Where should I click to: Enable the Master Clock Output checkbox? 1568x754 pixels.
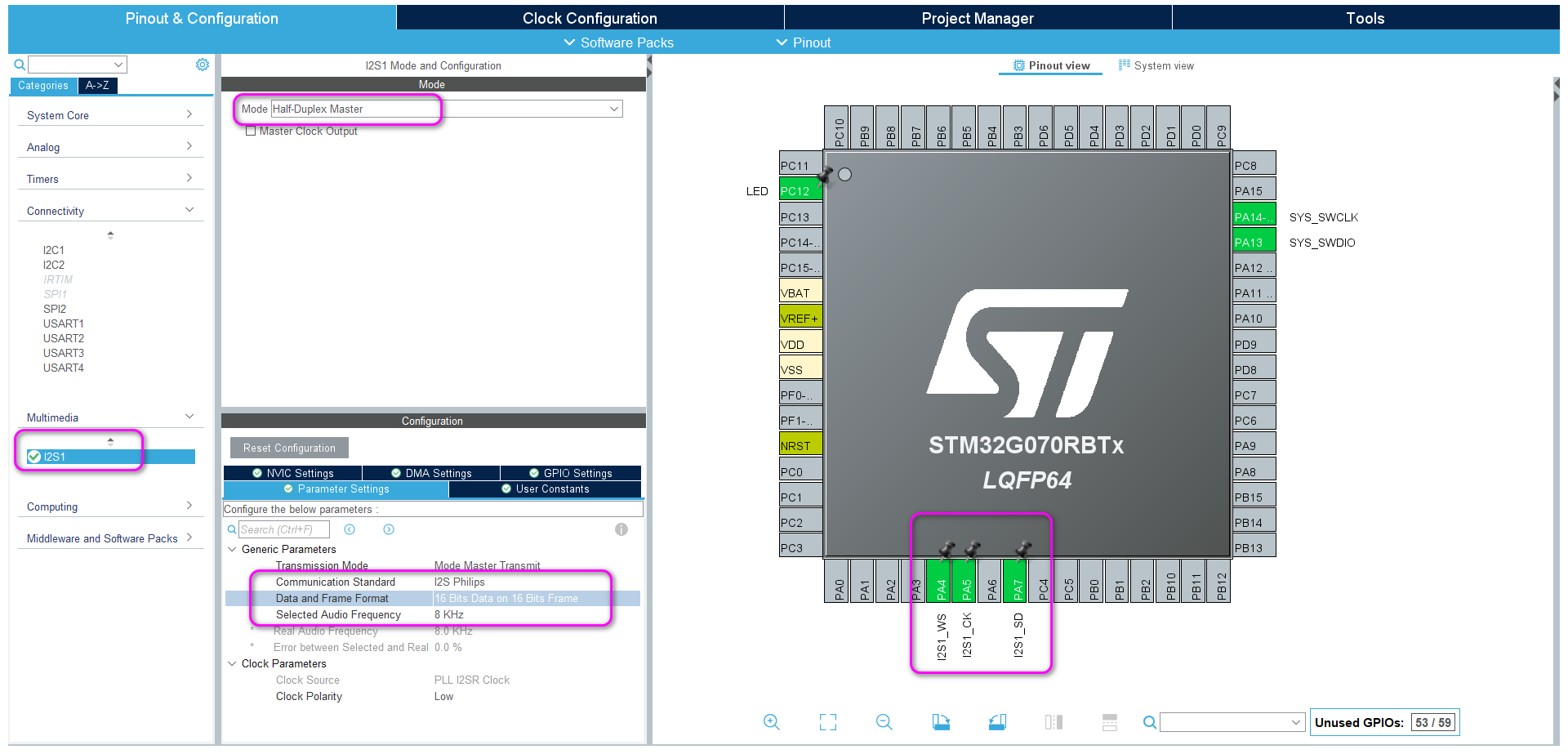[x=251, y=131]
